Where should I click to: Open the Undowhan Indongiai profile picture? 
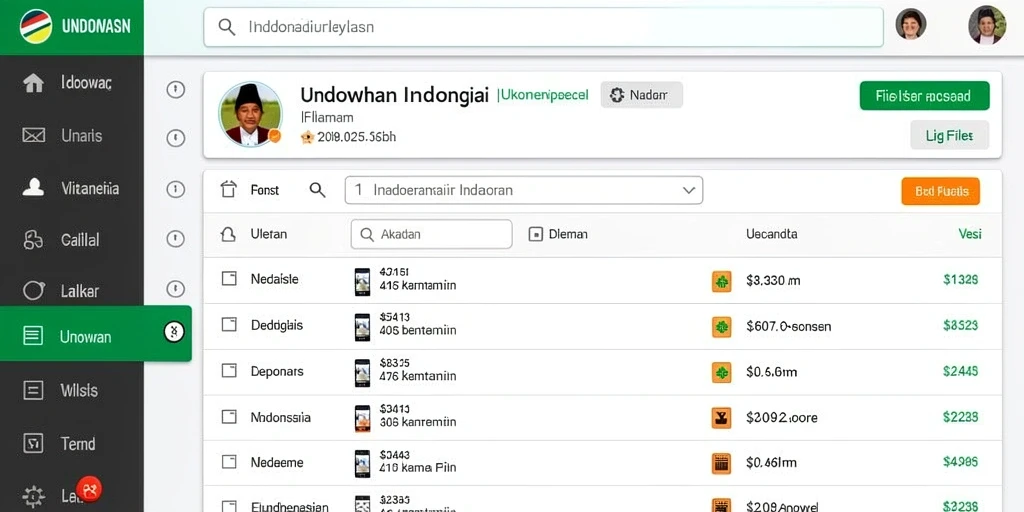[250, 114]
